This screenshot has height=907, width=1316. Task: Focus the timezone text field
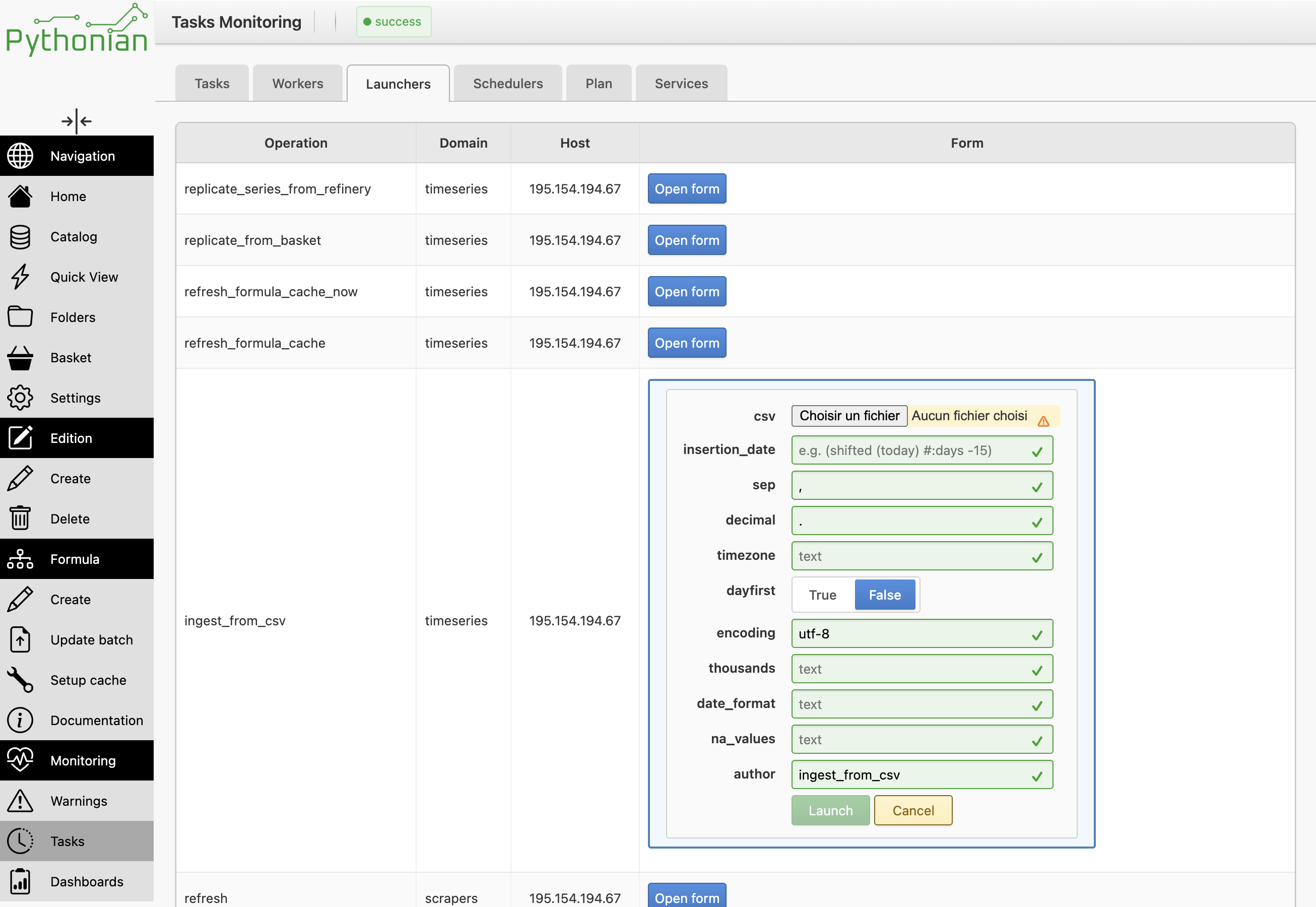[922, 556]
